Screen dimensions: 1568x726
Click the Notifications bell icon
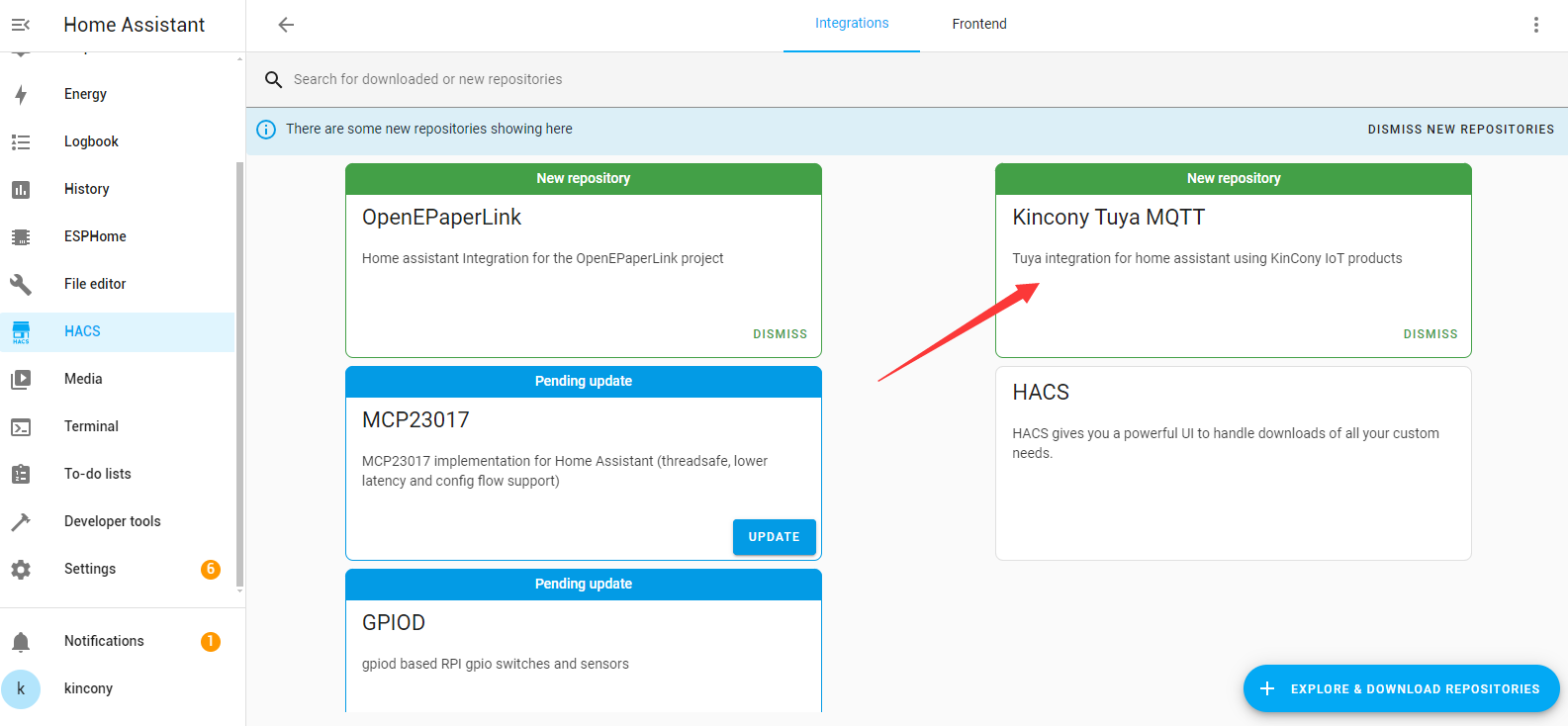click(21, 641)
